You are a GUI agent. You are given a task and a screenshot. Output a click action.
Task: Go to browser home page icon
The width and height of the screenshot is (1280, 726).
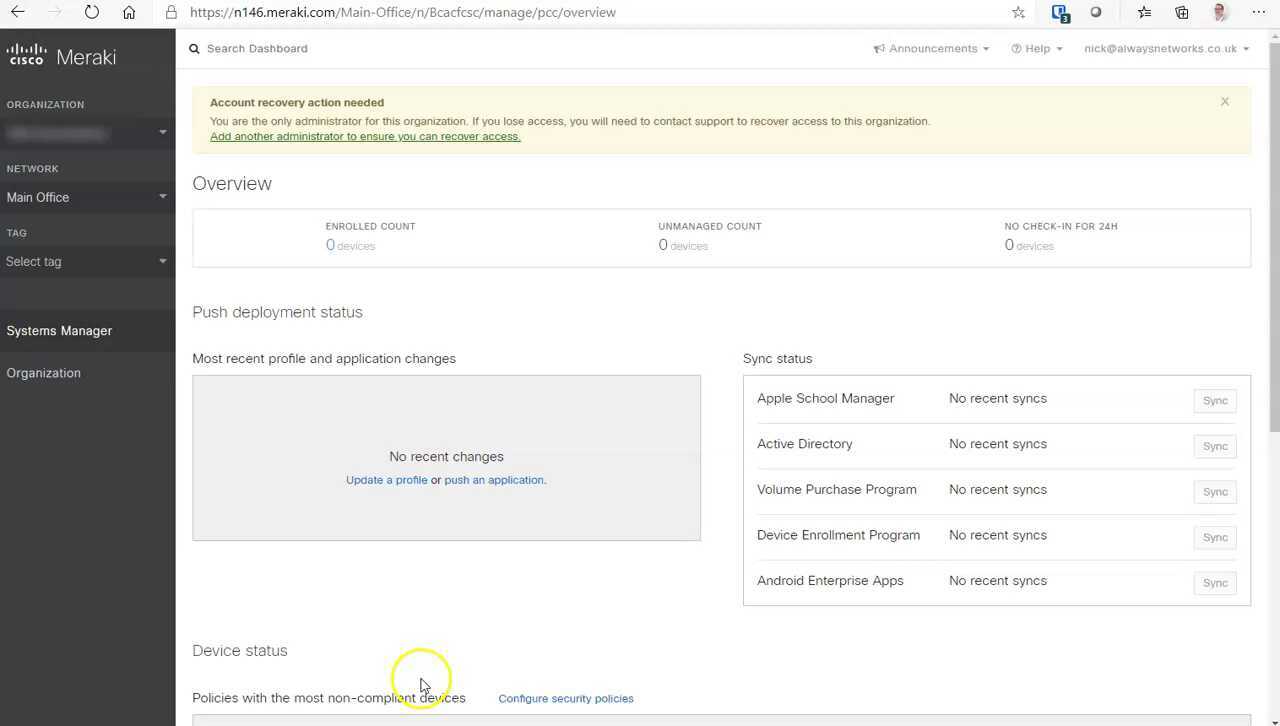(x=129, y=12)
